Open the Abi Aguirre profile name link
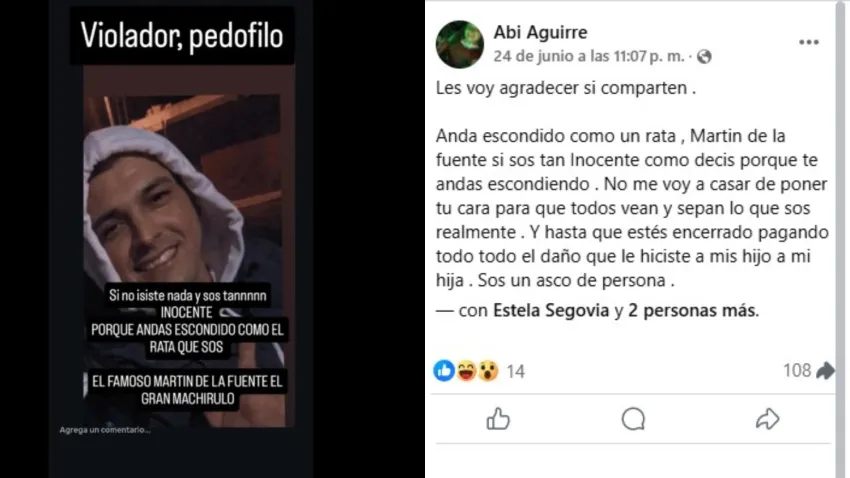This screenshot has height=478, width=850. 540,33
